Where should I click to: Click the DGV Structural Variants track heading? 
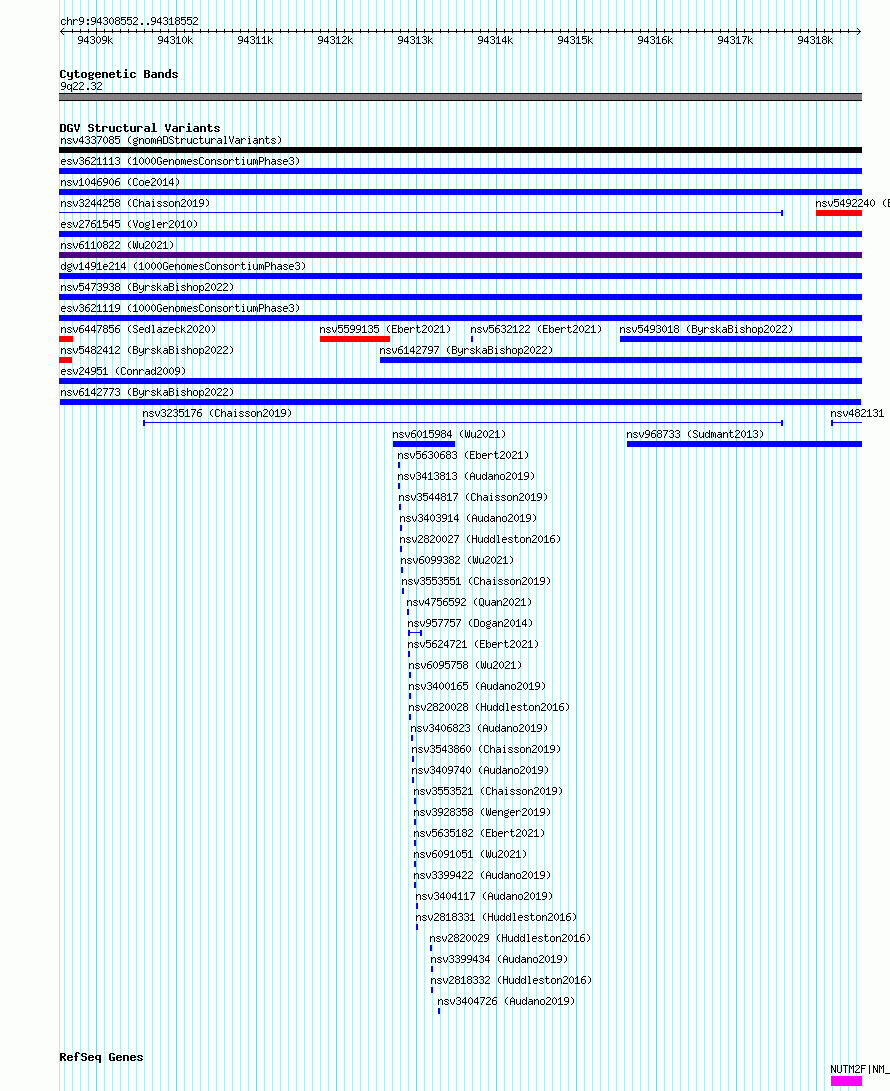(x=140, y=128)
